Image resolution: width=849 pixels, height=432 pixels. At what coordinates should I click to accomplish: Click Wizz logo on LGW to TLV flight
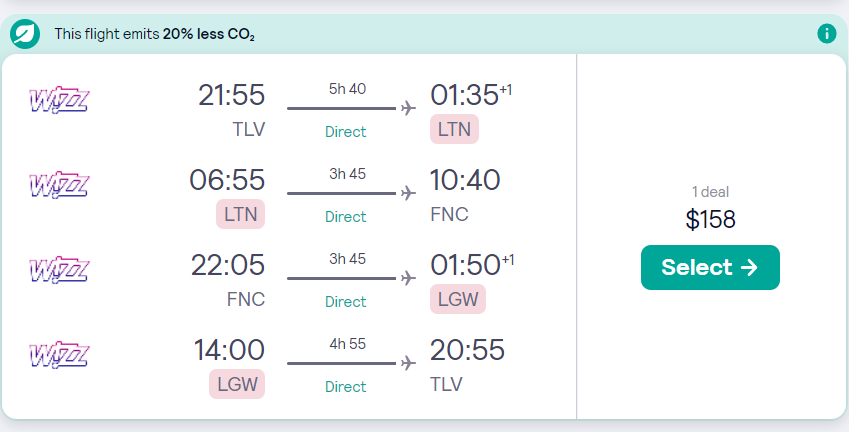[x=59, y=355]
